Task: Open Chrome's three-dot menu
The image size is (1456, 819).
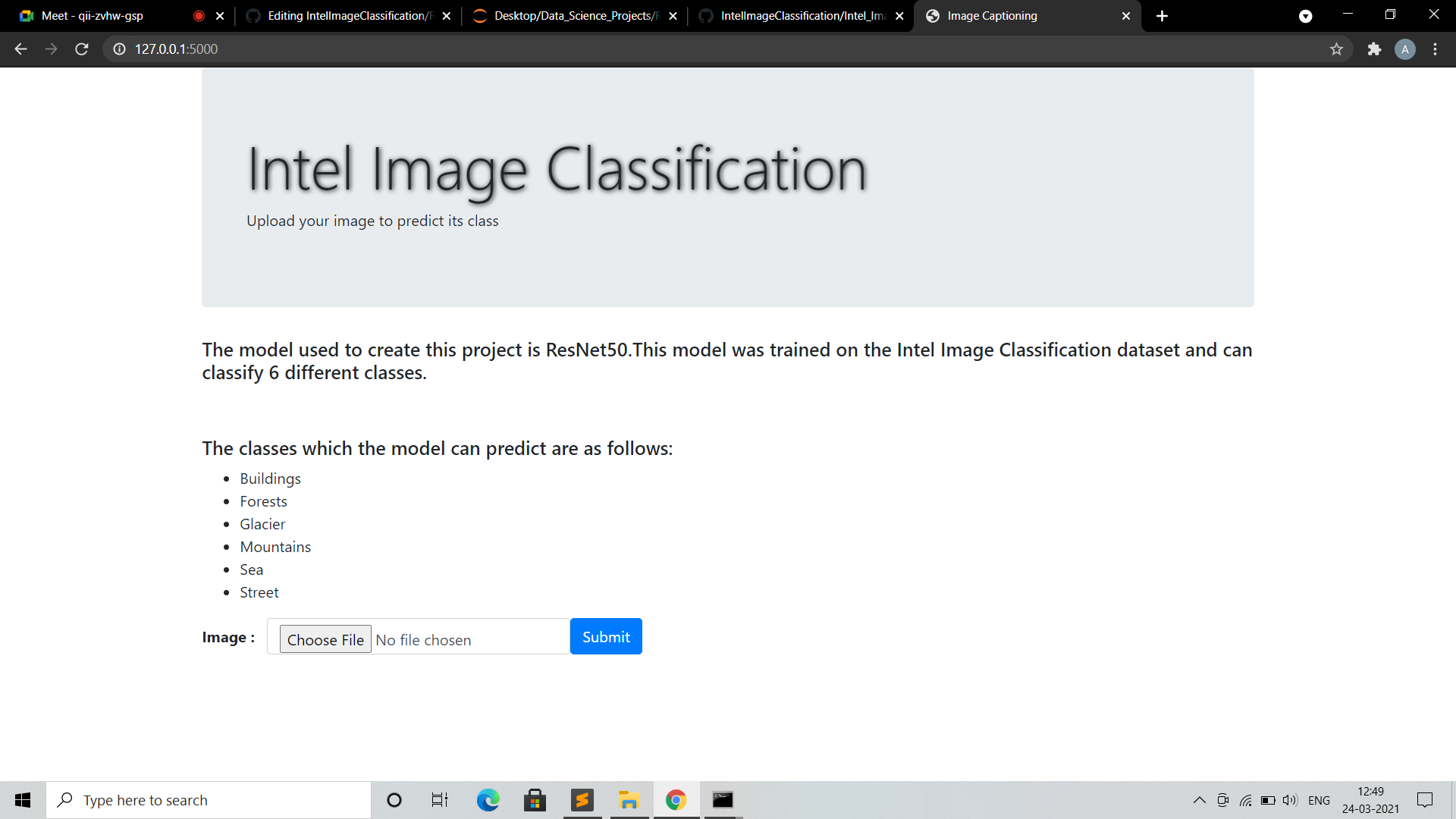Action: pyautogui.click(x=1435, y=49)
